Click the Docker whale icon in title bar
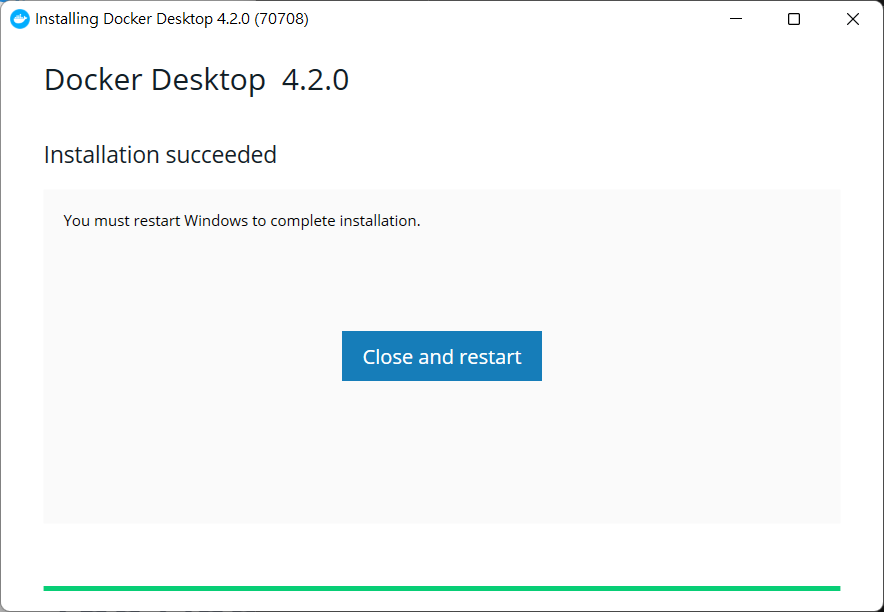 (20, 19)
